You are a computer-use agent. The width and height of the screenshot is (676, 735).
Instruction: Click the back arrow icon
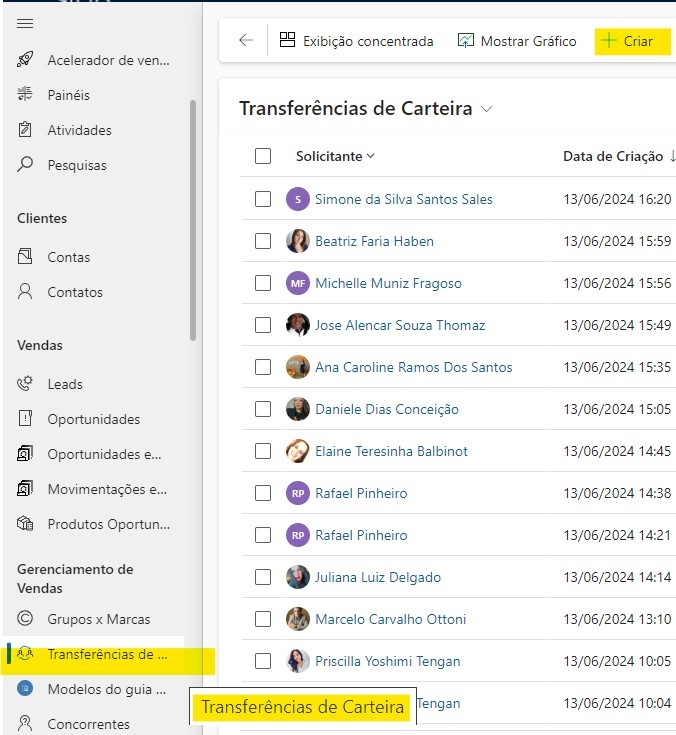click(x=246, y=41)
